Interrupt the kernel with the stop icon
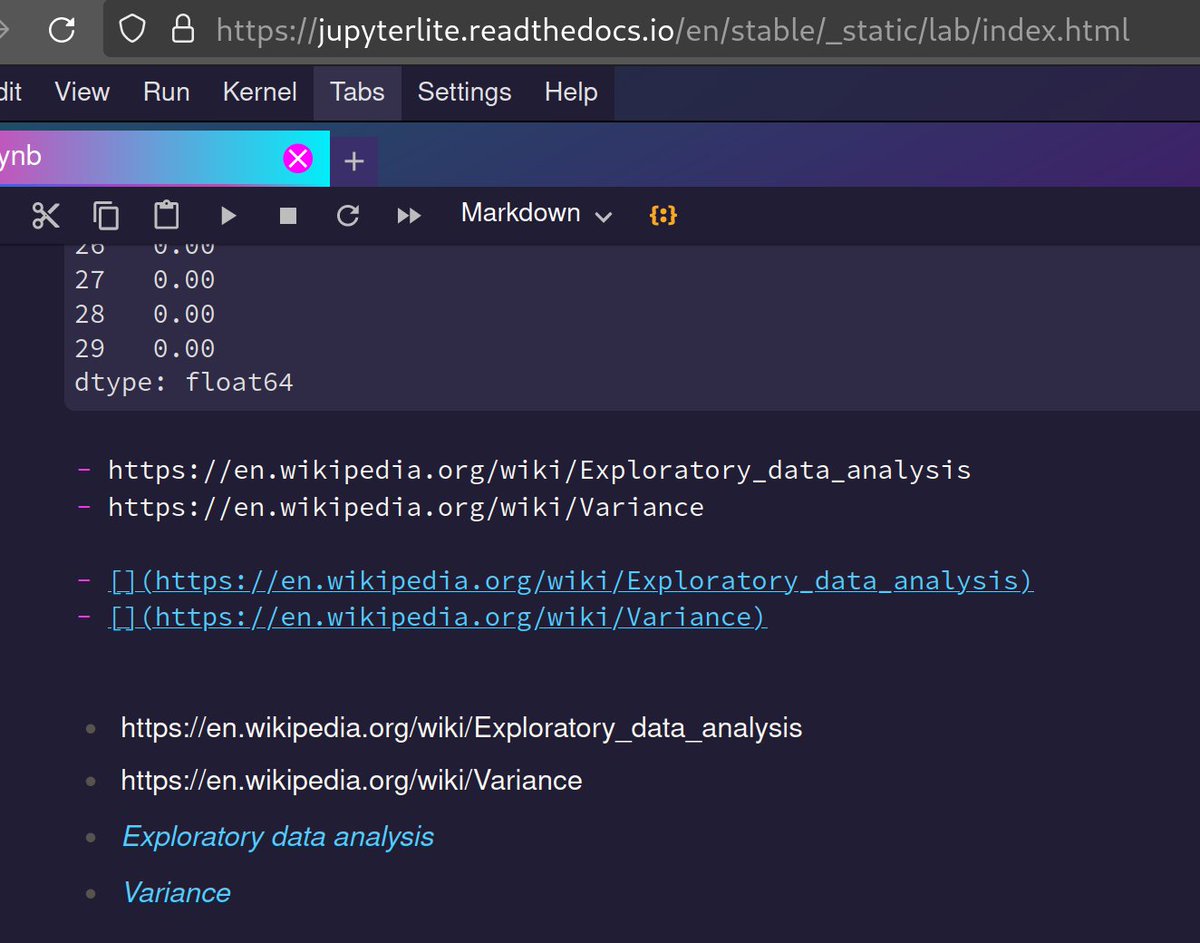The image size is (1200, 943). tap(288, 214)
